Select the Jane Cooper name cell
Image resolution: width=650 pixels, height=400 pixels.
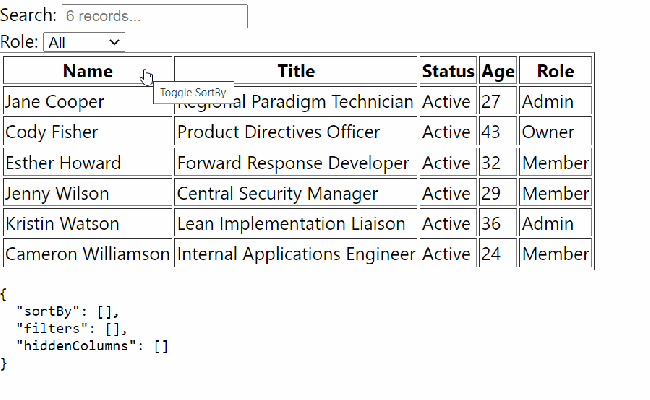coord(87,102)
